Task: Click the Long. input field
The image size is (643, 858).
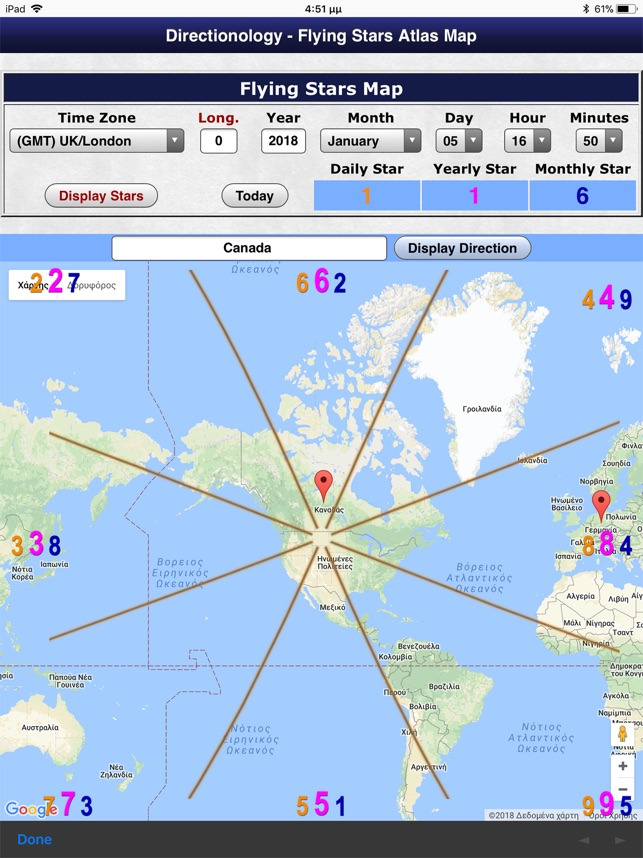Action: 218,141
